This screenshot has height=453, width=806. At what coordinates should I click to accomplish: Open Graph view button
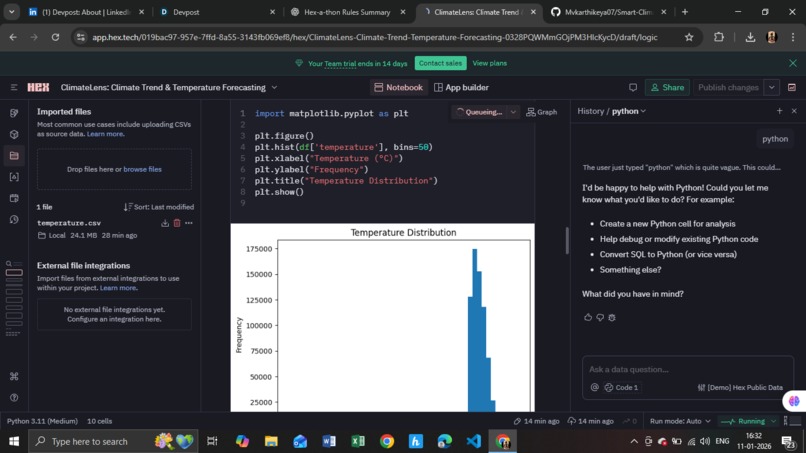click(542, 112)
